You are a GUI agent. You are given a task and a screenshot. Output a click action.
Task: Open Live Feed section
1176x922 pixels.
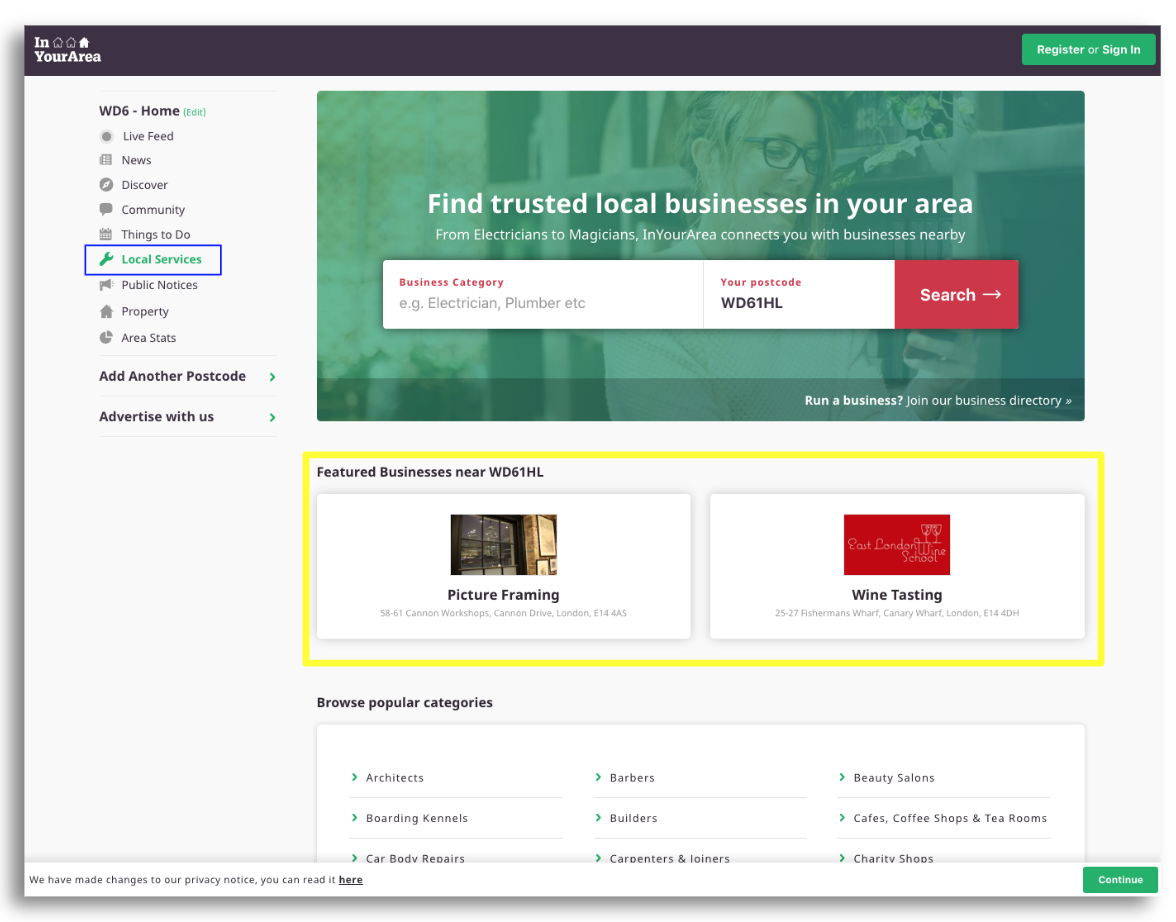click(x=148, y=136)
